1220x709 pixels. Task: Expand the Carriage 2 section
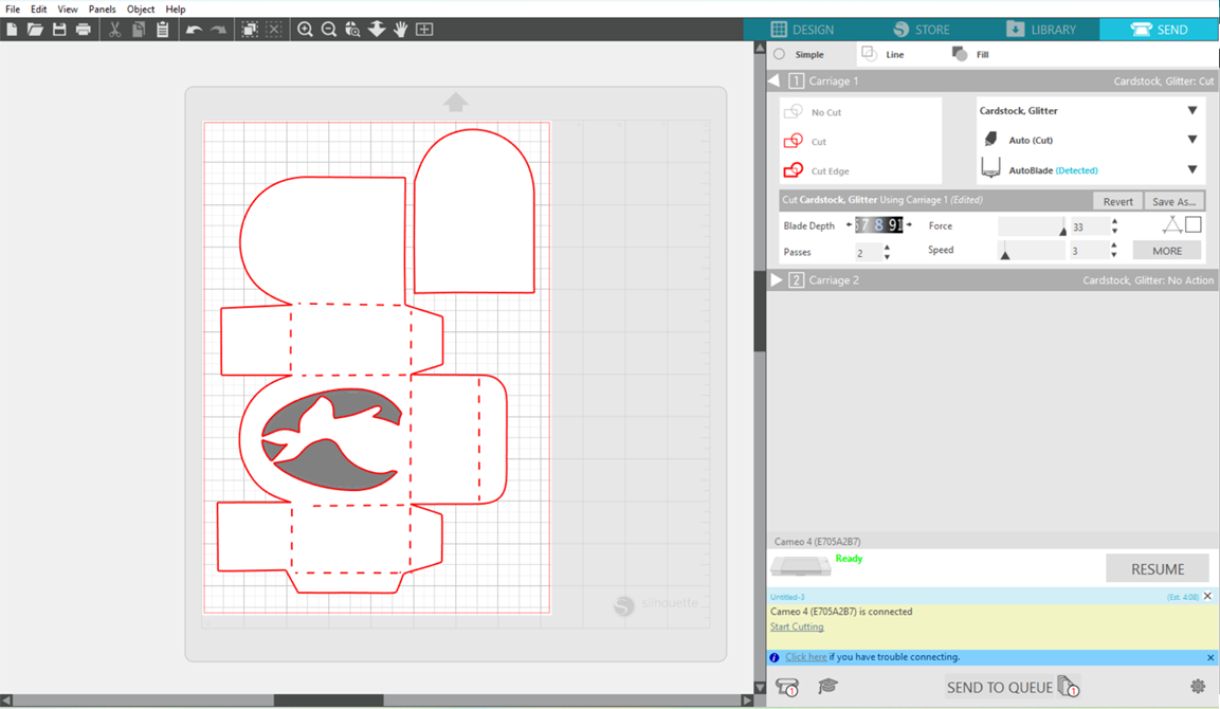(777, 280)
